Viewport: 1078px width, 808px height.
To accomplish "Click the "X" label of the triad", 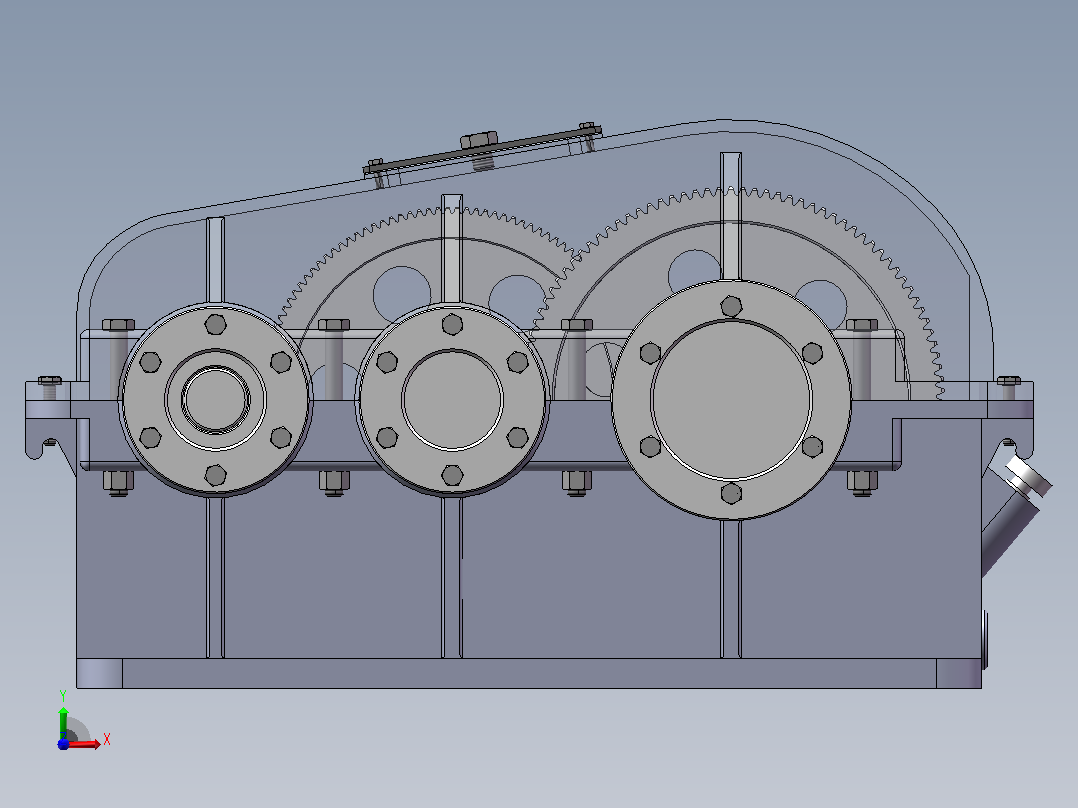I will pos(107,740).
